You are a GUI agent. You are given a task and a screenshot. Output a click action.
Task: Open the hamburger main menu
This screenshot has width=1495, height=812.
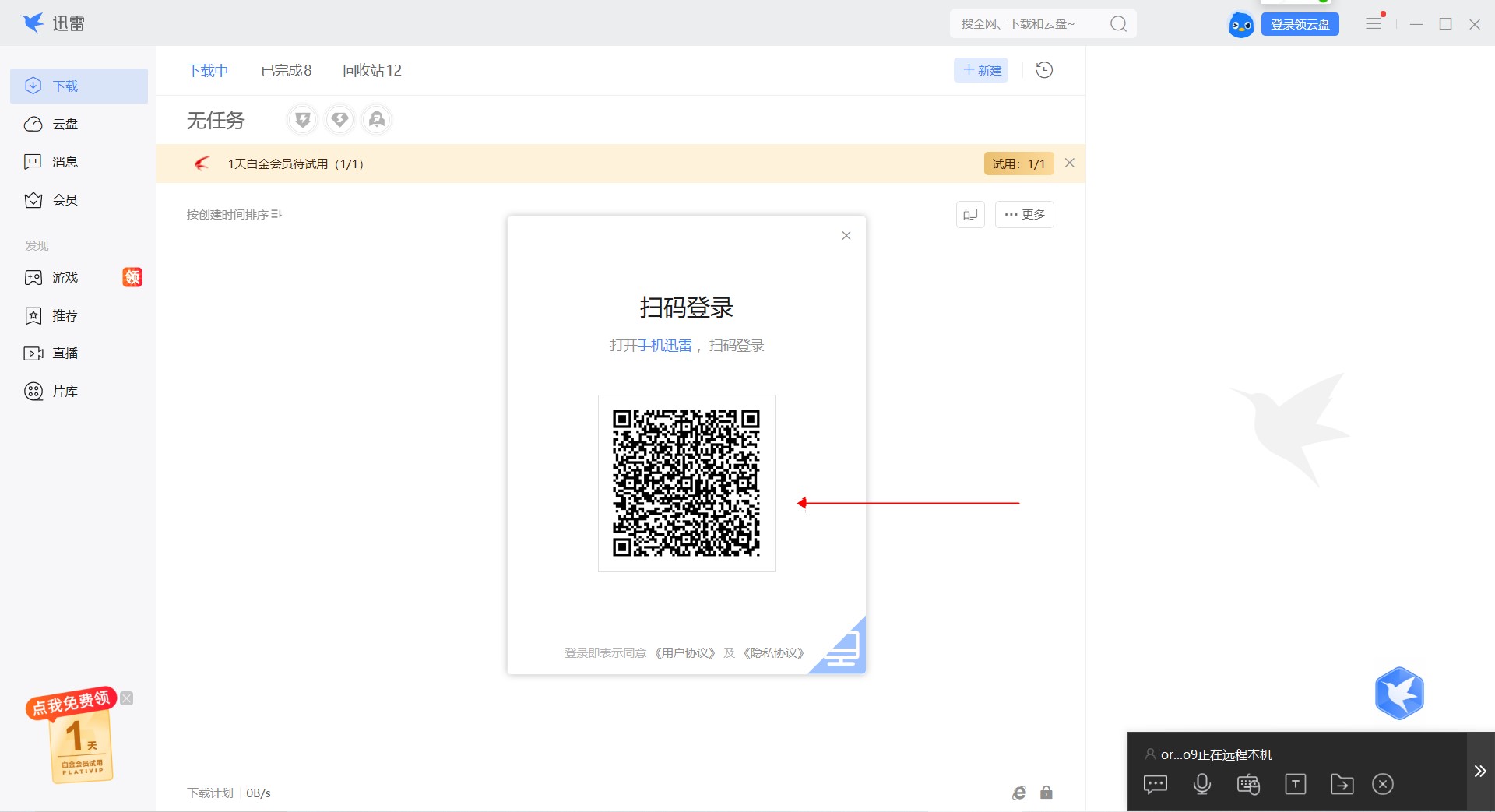tap(1374, 24)
